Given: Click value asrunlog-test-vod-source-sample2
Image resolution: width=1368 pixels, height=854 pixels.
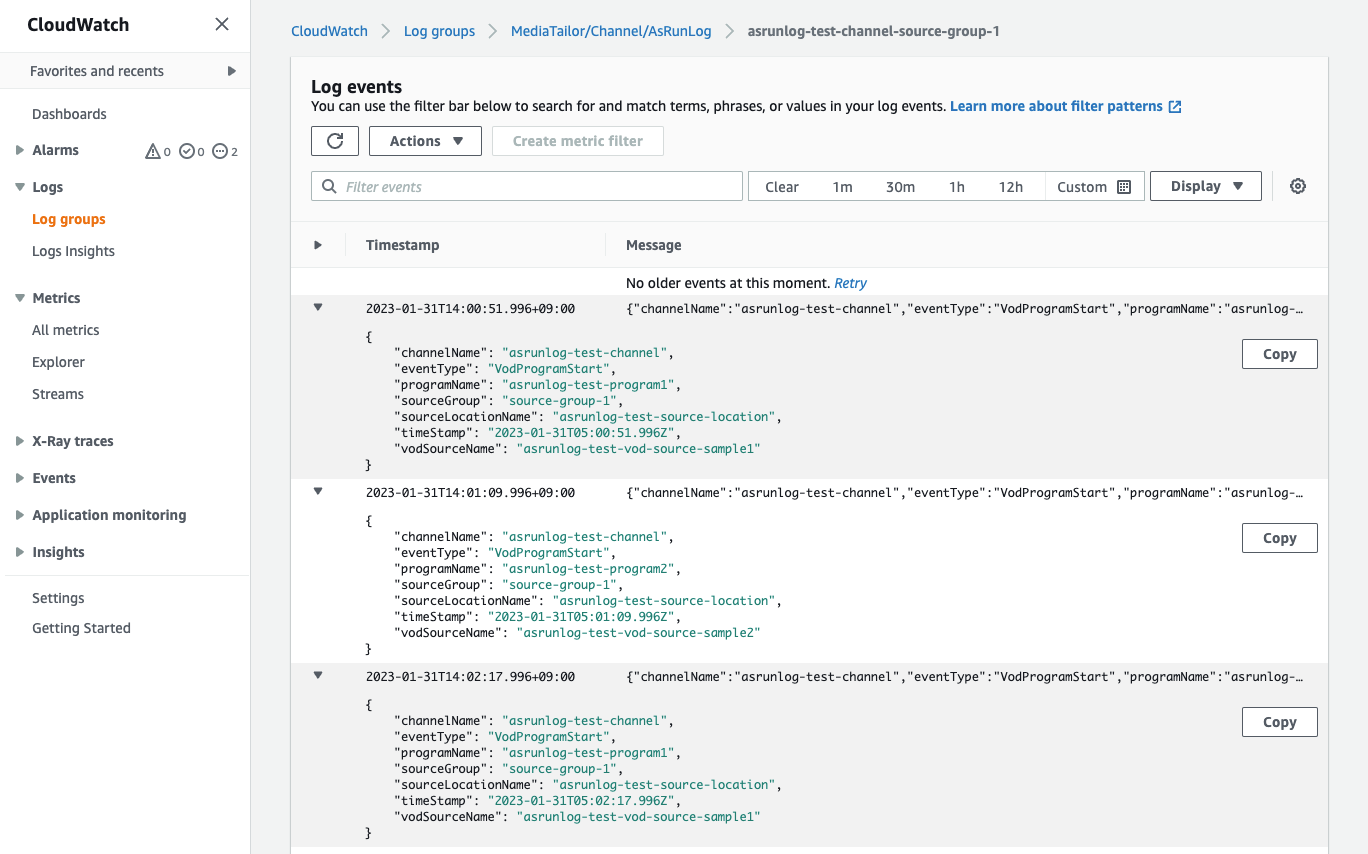Looking at the screenshot, I should click(638, 633).
